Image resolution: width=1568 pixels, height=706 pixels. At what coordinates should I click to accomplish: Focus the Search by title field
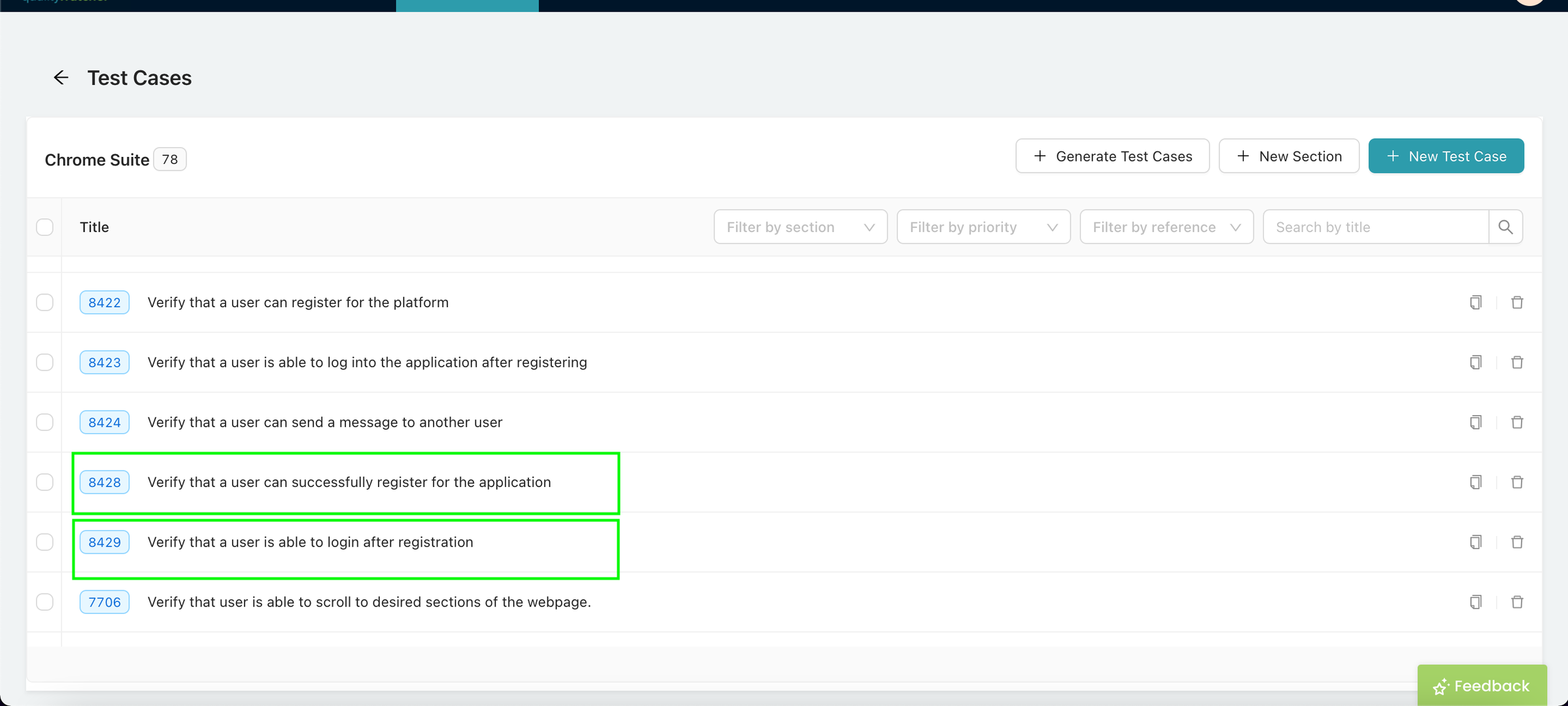[1376, 227]
